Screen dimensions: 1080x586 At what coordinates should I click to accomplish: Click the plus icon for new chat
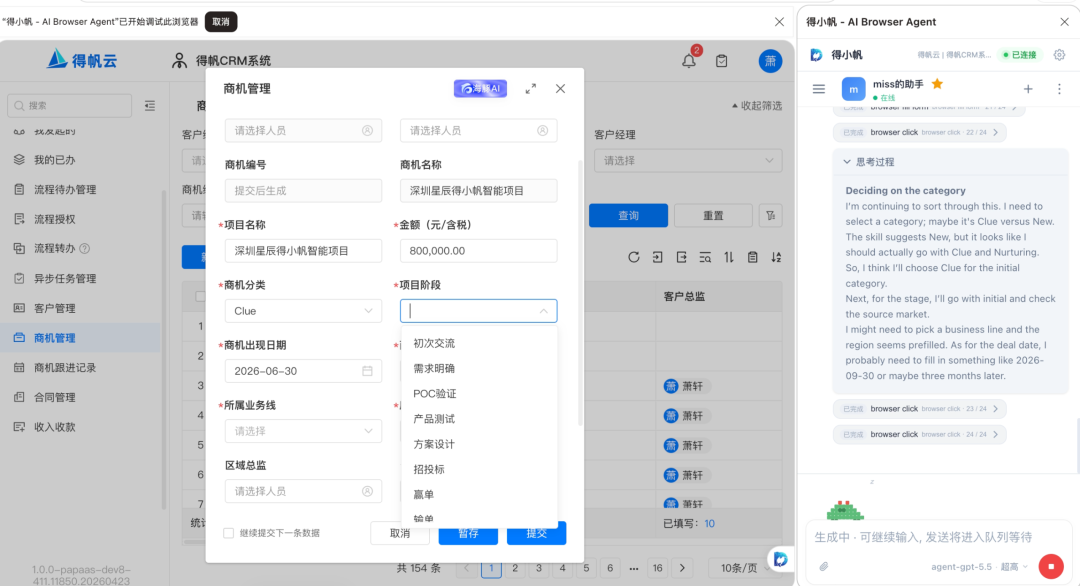click(x=1028, y=89)
